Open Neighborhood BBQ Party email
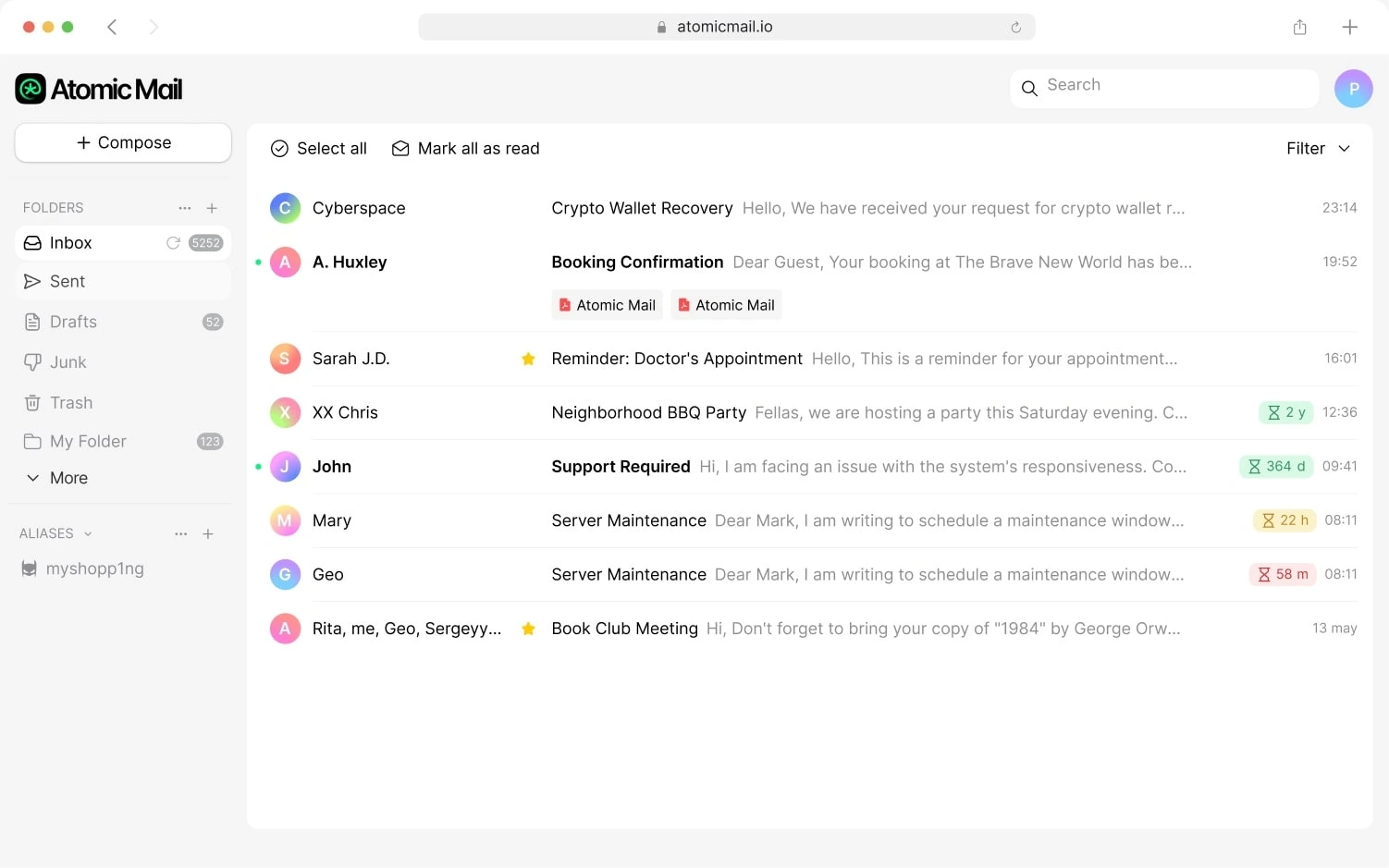Screen dimensions: 1389x868 [x=648, y=412]
